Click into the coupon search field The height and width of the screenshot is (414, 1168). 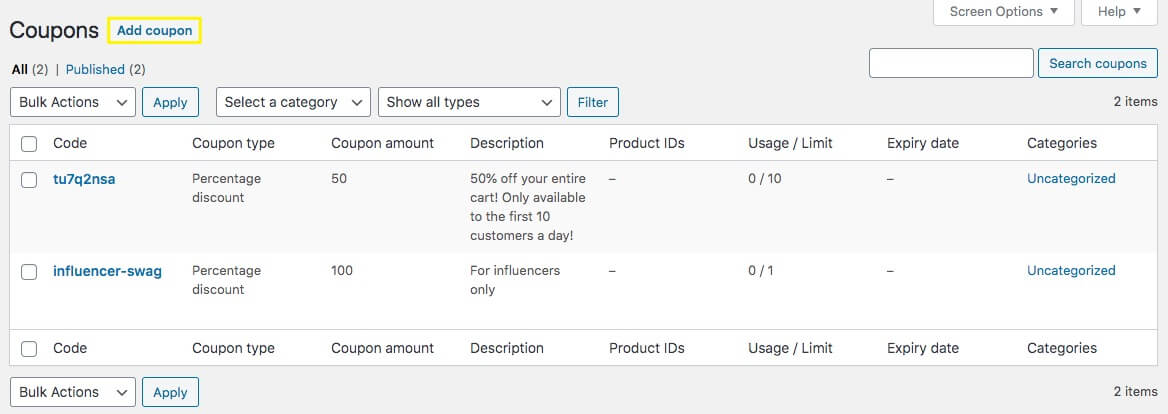(x=950, y=63)
